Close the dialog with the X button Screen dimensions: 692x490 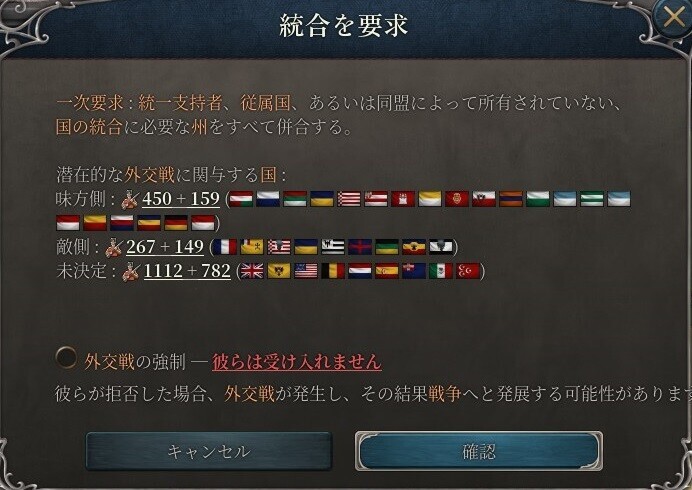674,18
